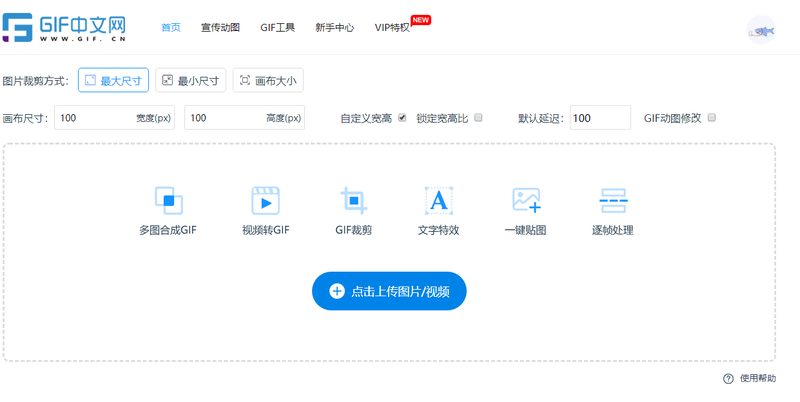Open the GIF工具 menu item
The width and height of the screenshot is (800, 402).
[x=278, y=28]
